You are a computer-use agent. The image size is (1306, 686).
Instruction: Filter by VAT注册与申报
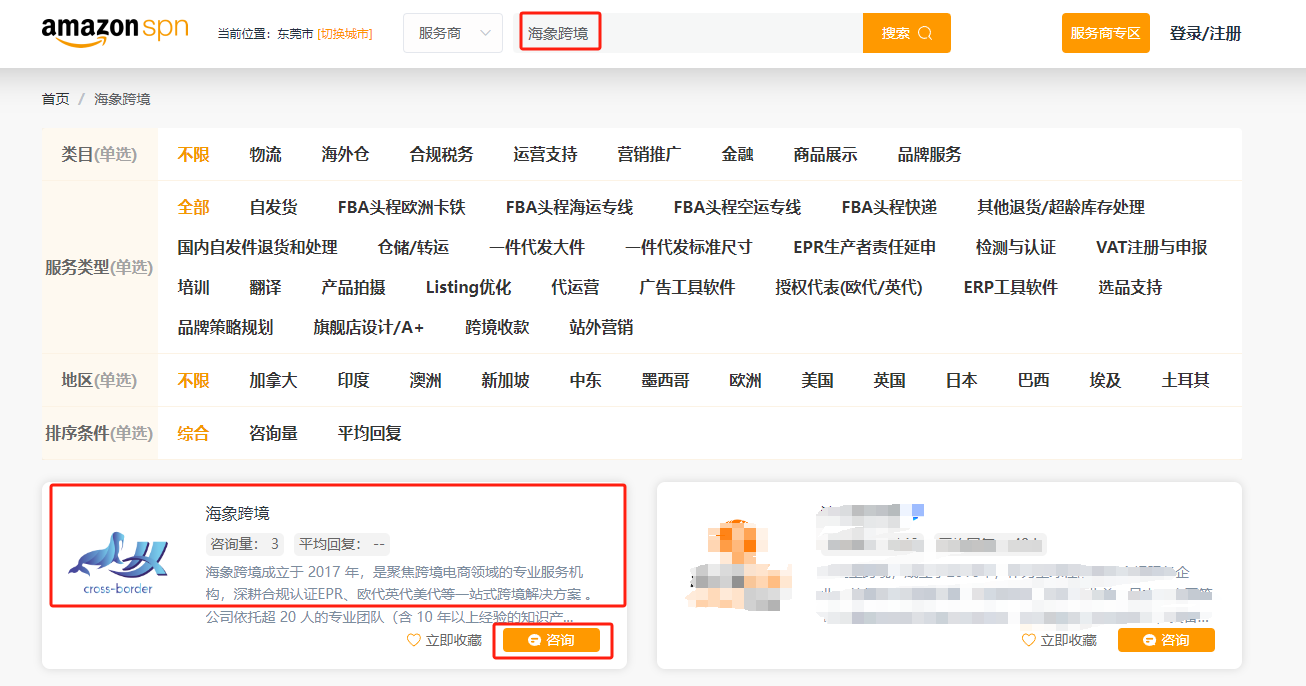click(1152, 247)
